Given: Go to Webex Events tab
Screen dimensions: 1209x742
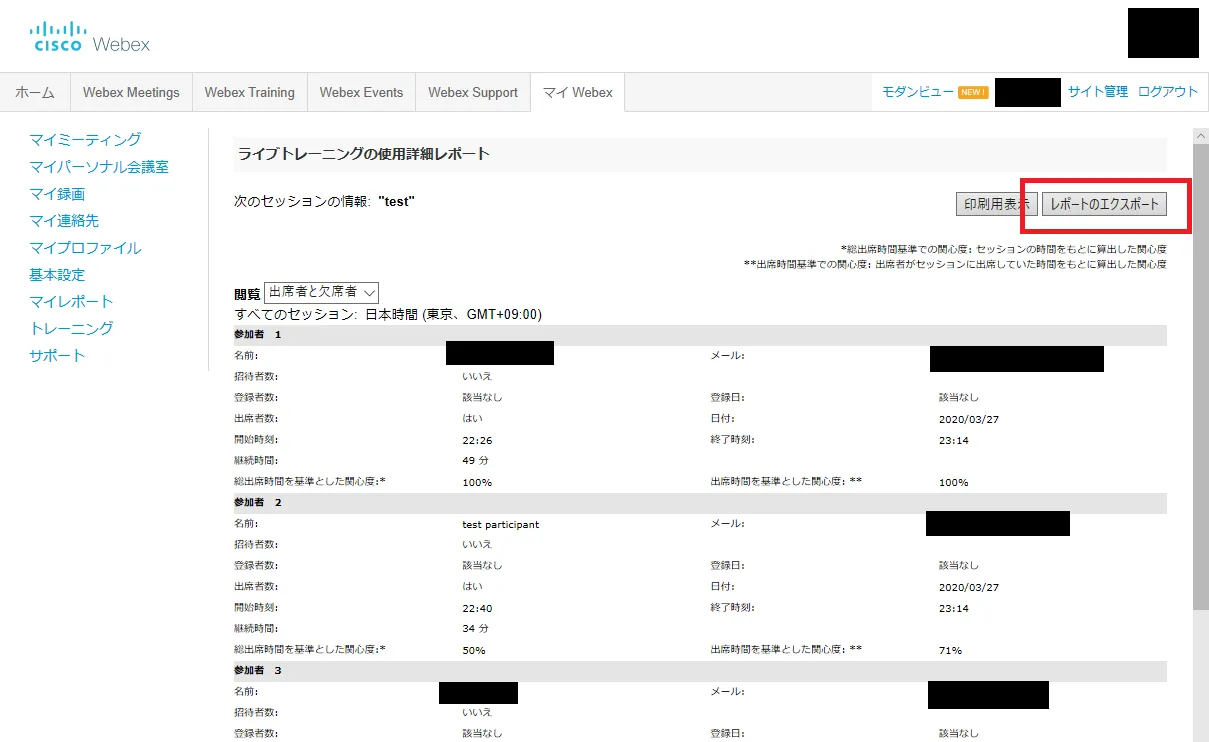Looking at the screenshot, I should tap(361, 92).
